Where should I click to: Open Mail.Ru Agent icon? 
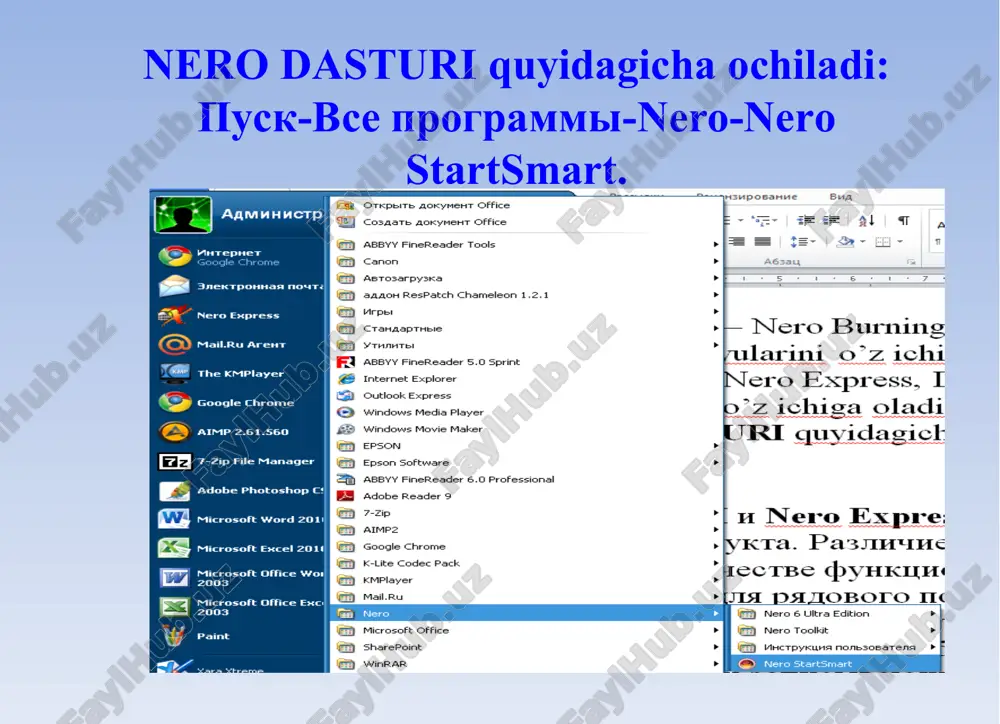pyautogui.click(x=175, y=344)
